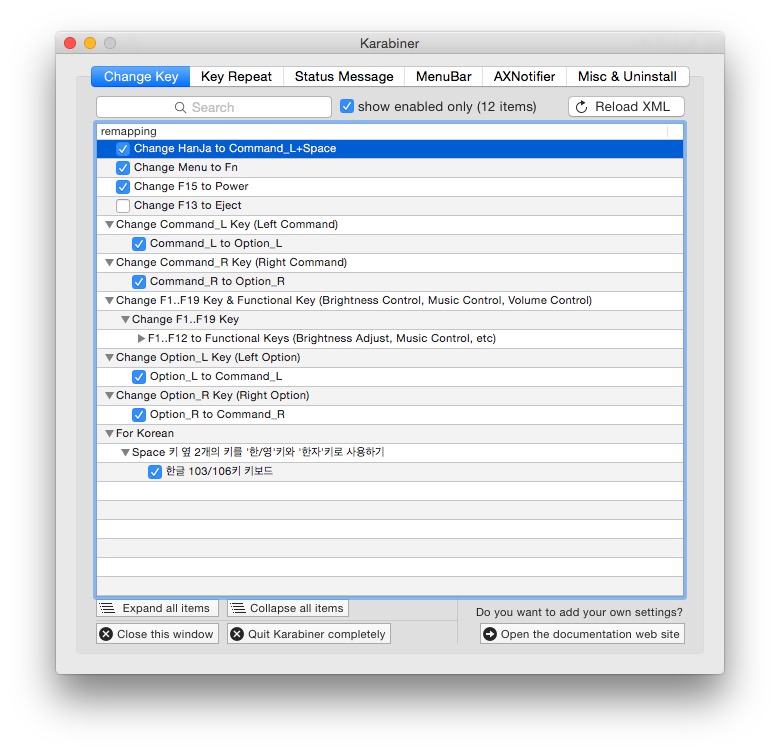Click the Reload XML button
780x754 pixels.
coord(626,107)
